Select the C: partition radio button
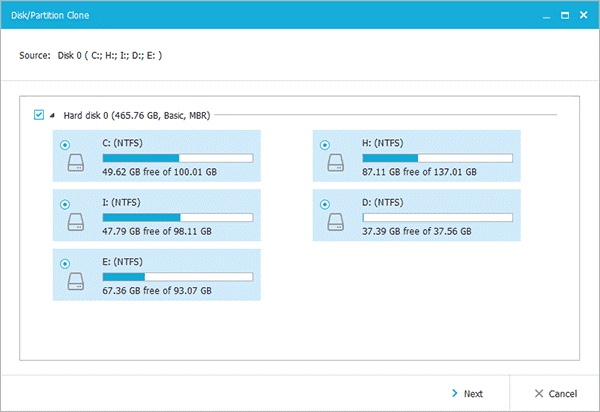Screen dimensions: 600x412 (x=66, y=143)
